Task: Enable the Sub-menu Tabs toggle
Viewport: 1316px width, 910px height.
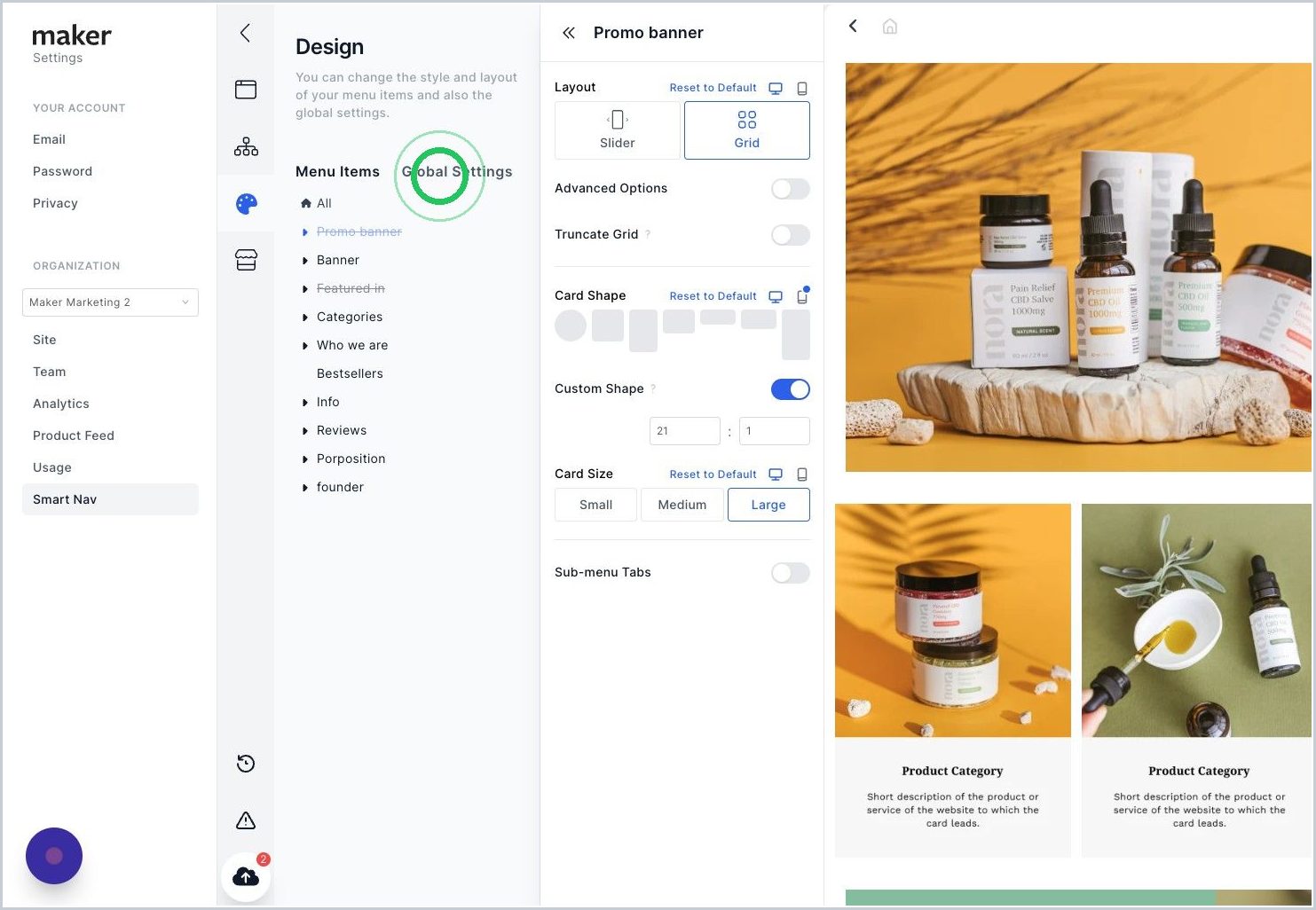Action: (790, 573)
